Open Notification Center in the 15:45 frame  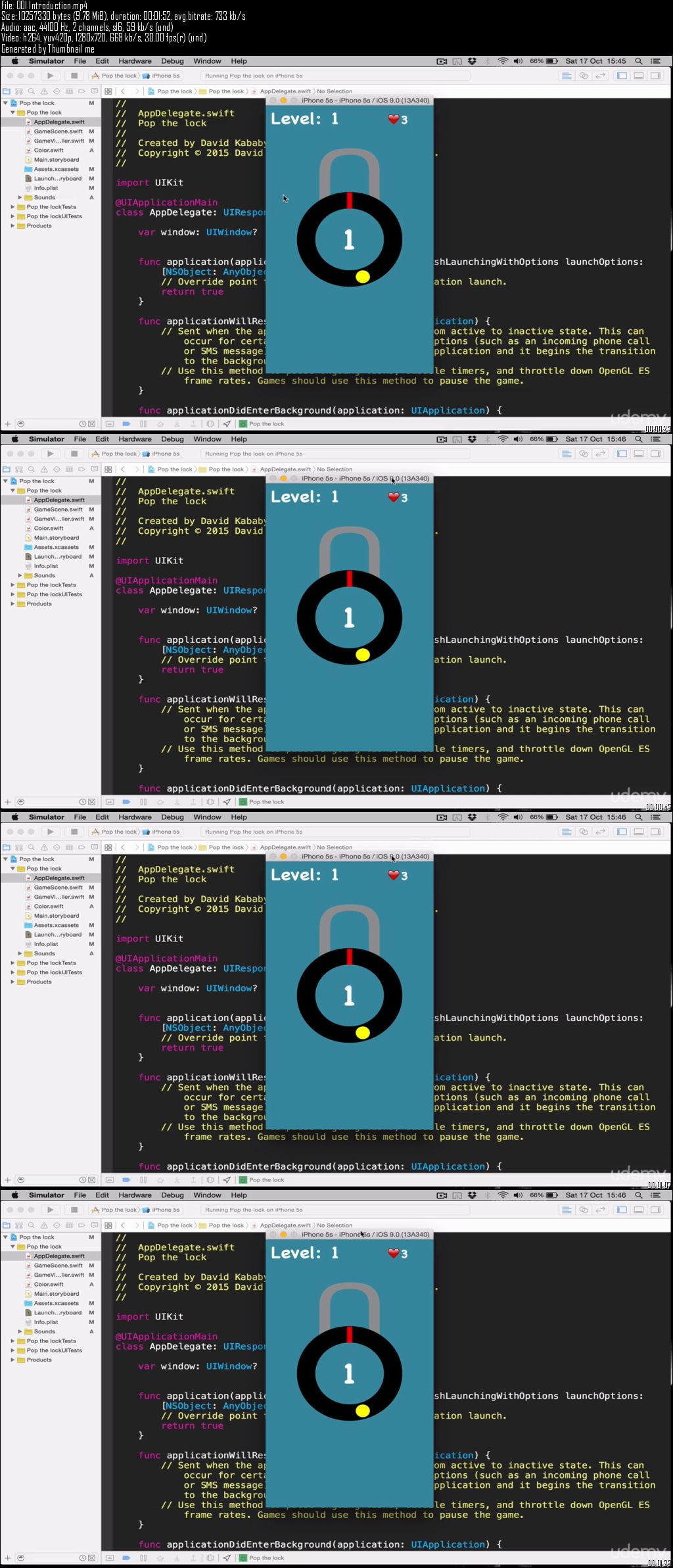[655, 61]
